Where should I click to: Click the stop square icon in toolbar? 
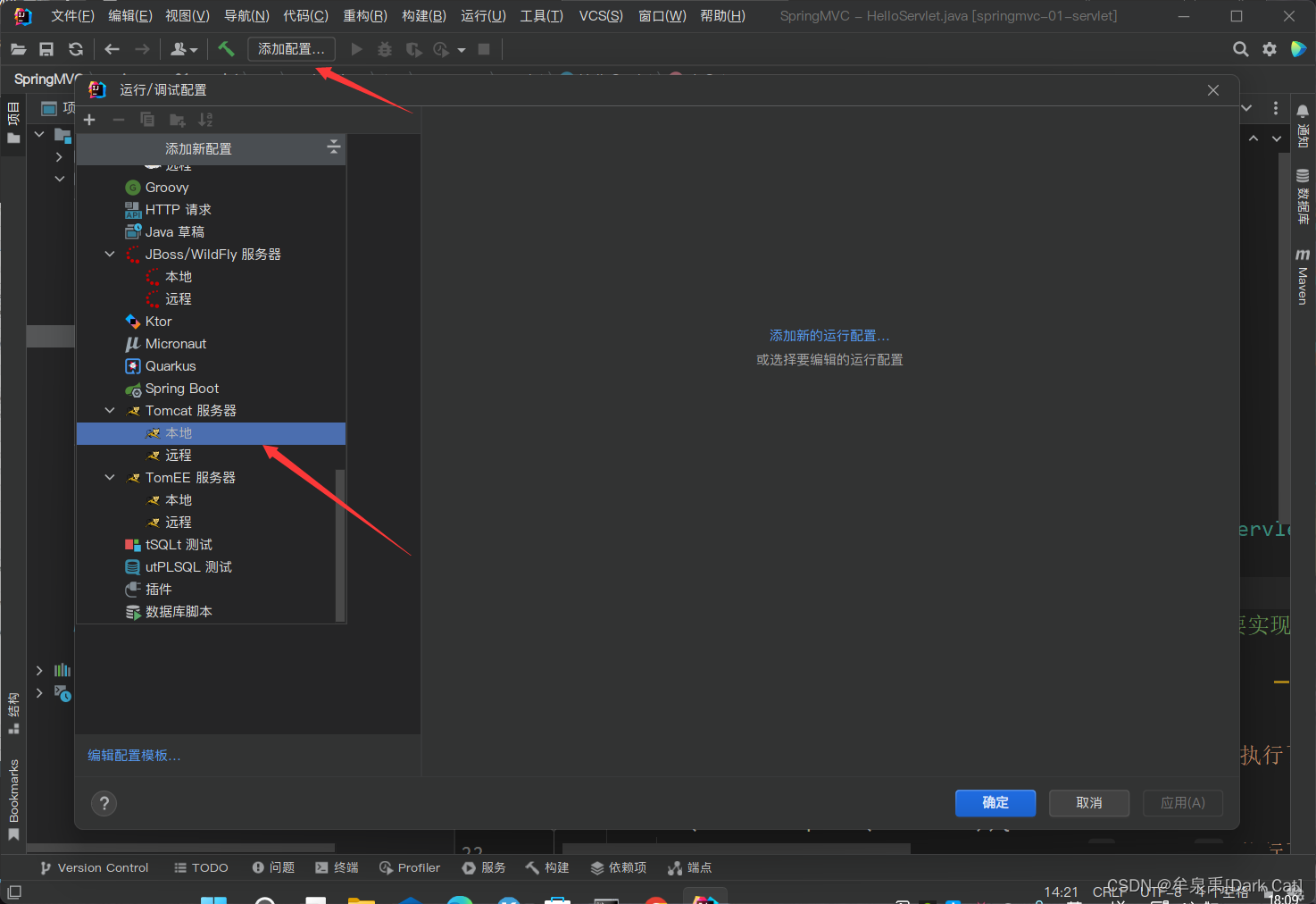[x=484, y=49]
